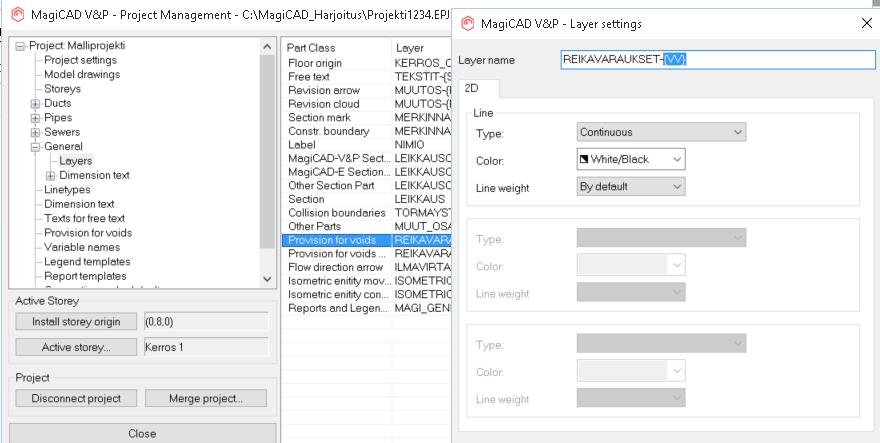Screen dimensions: 880x443
Task: Select Linetypes in the tree
Action: (67, 190)
